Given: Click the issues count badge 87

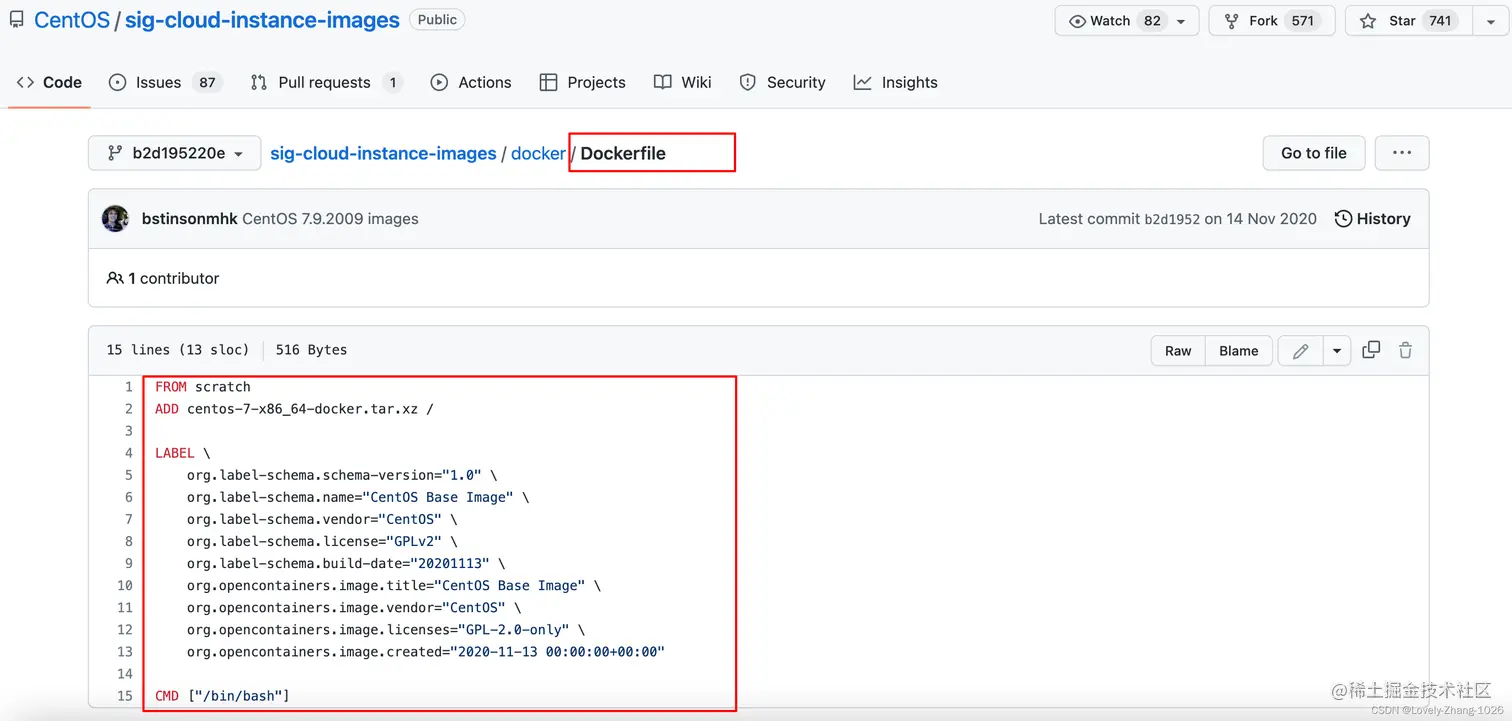Looking at the screenshot, I should [207, 82].
